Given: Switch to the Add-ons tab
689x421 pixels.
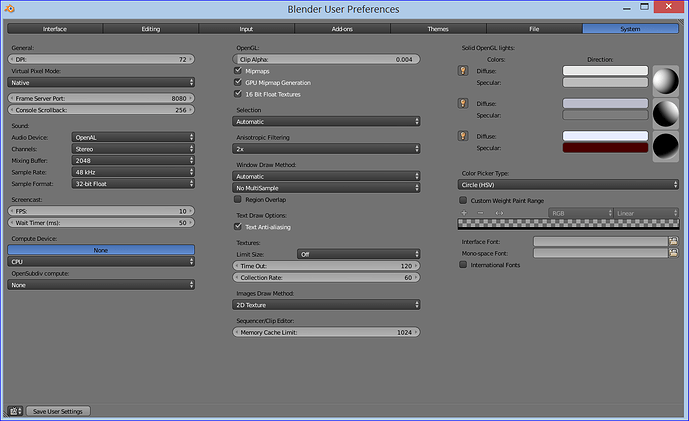Looking at the screenshot, I should [342, 29].
